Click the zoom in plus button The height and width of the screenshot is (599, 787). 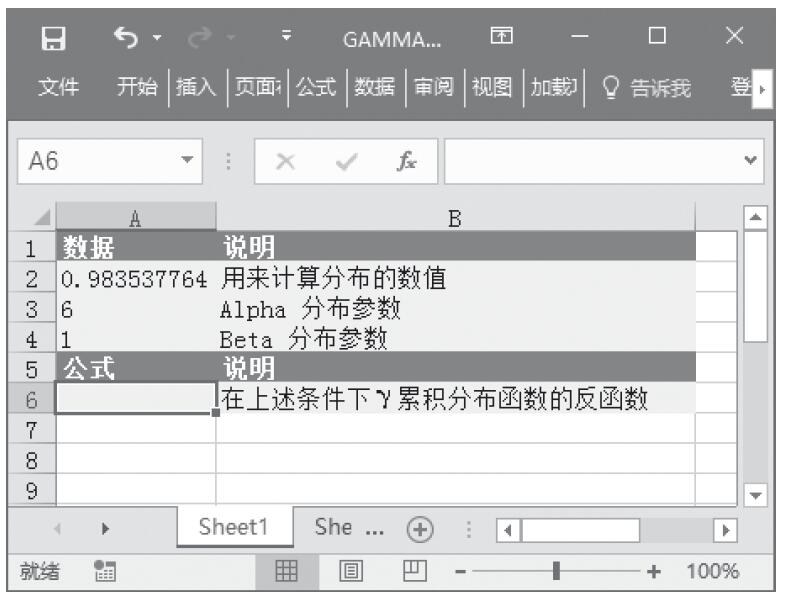[x=655, y=572]
